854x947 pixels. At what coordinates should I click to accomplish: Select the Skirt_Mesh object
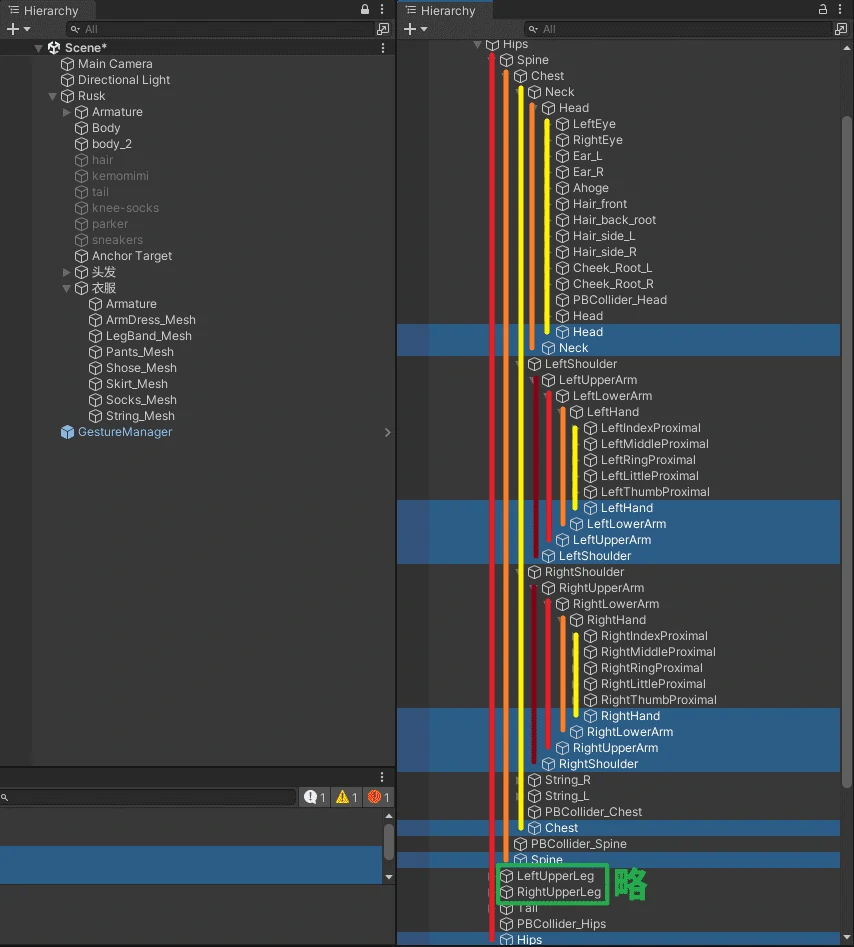pos(137,384)
